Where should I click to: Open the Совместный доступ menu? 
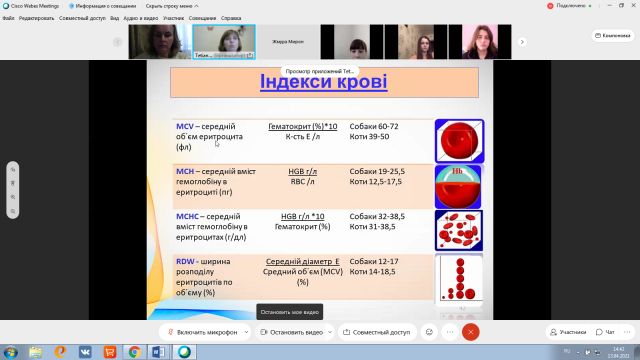click(x=82, y=18)
